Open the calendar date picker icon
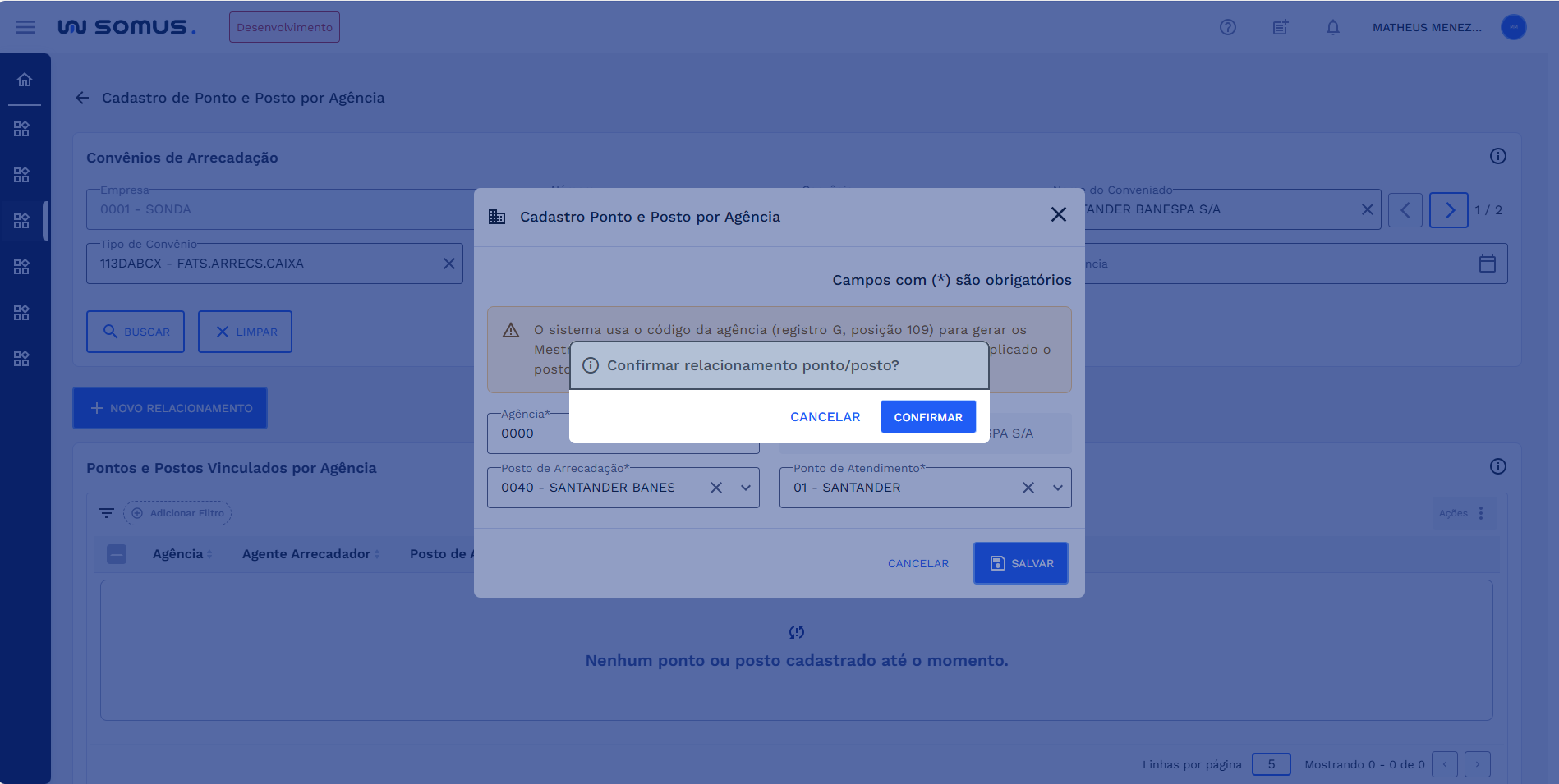 point(1487,264)
